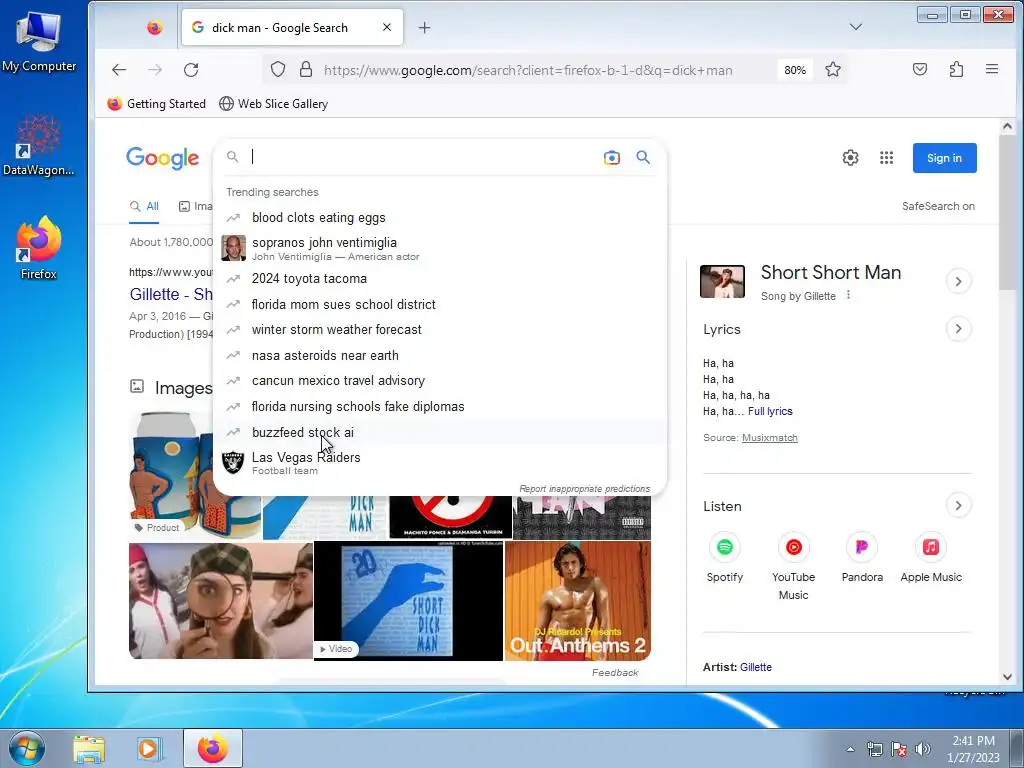Open the Firefox hamburger menu
This screenshot has height=768, width=1024.
click(x=992, y=69)
